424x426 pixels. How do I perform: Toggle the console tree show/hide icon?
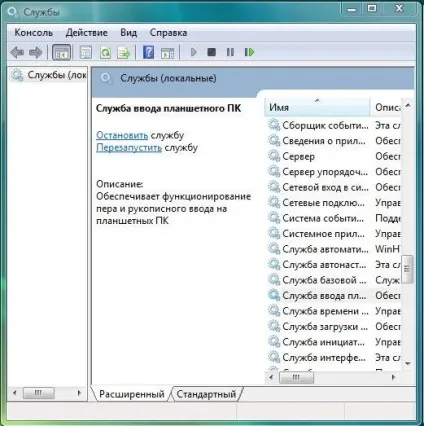(x=61, y=52)
